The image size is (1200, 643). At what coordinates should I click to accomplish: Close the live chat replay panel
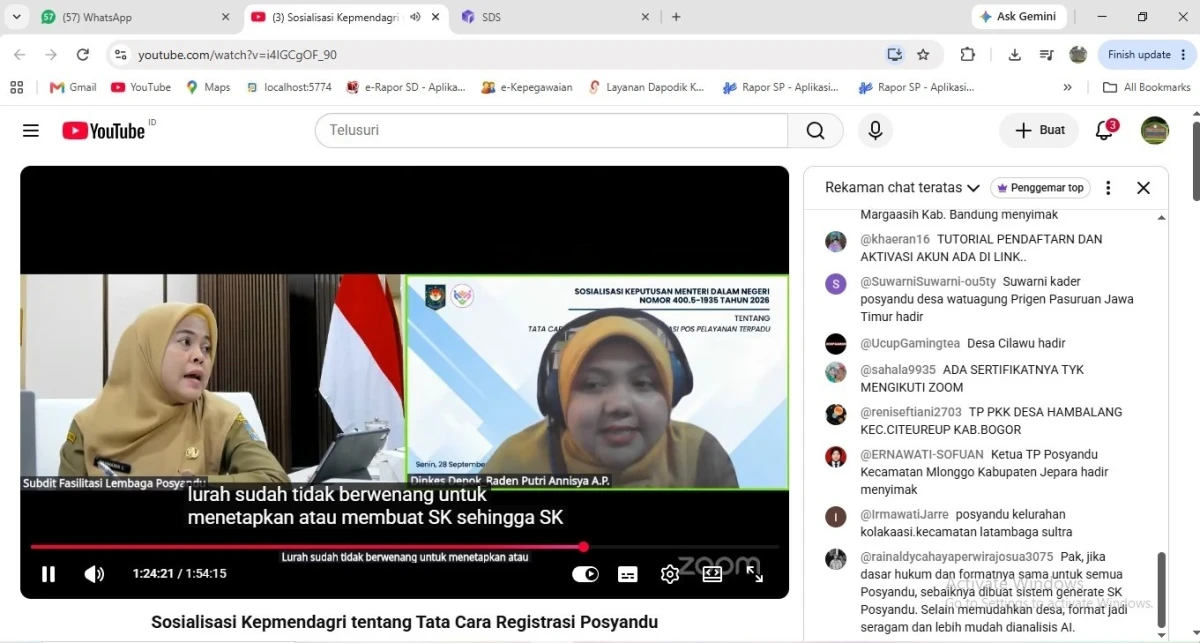(1144, 188)
